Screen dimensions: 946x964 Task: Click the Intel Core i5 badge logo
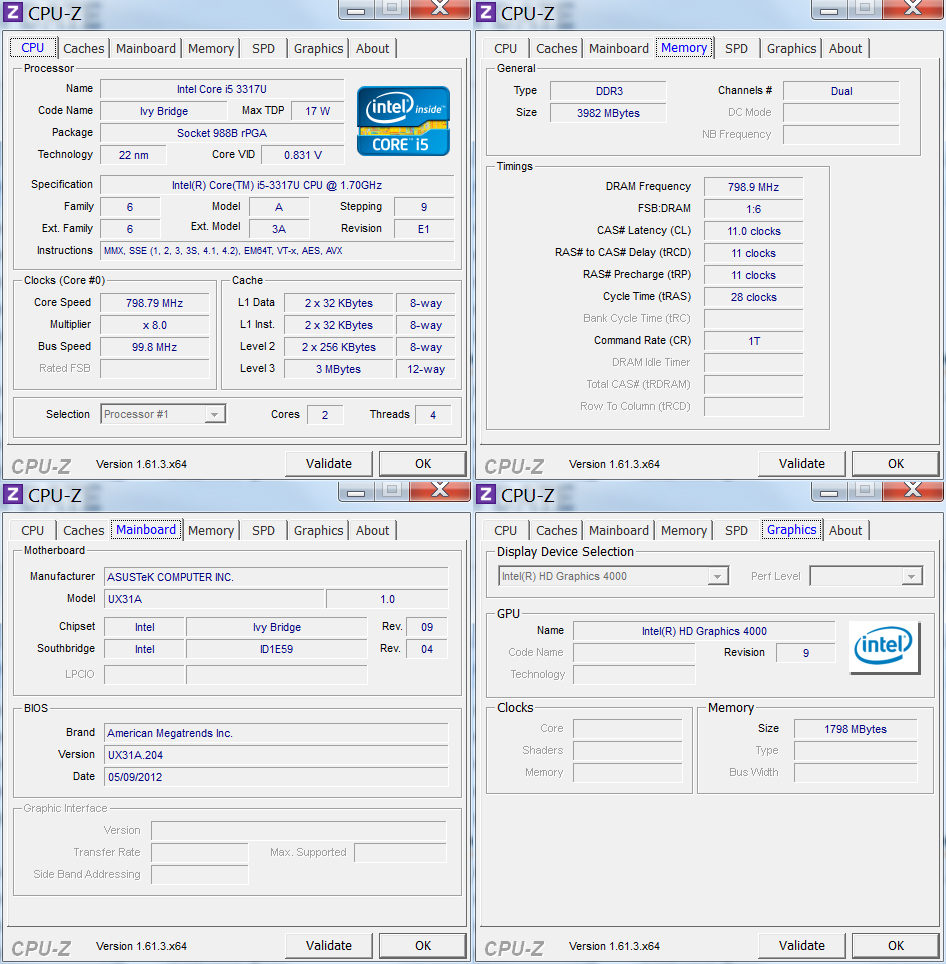click(x=403, y=121)
